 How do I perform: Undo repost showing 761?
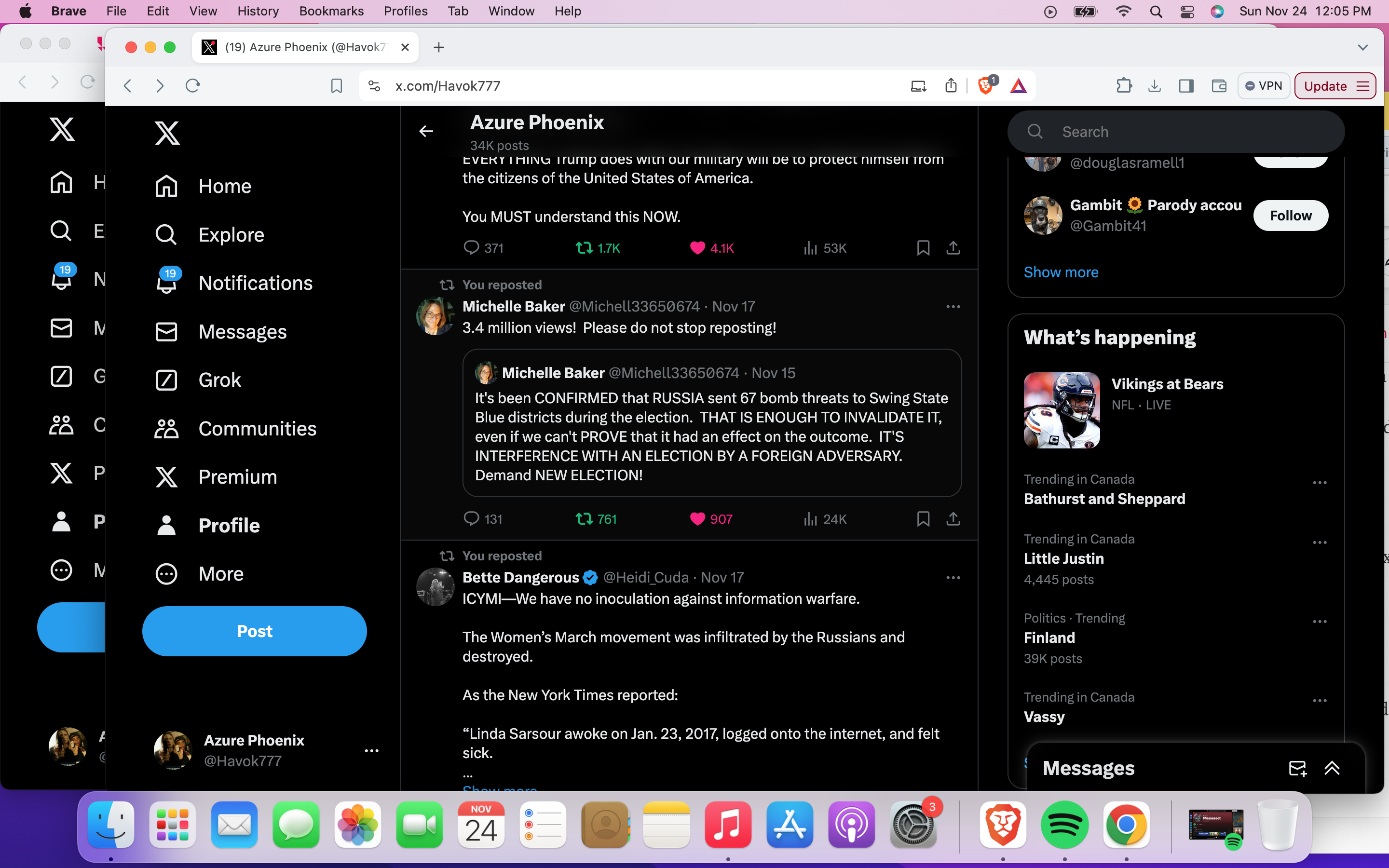(x=596, y=519)
